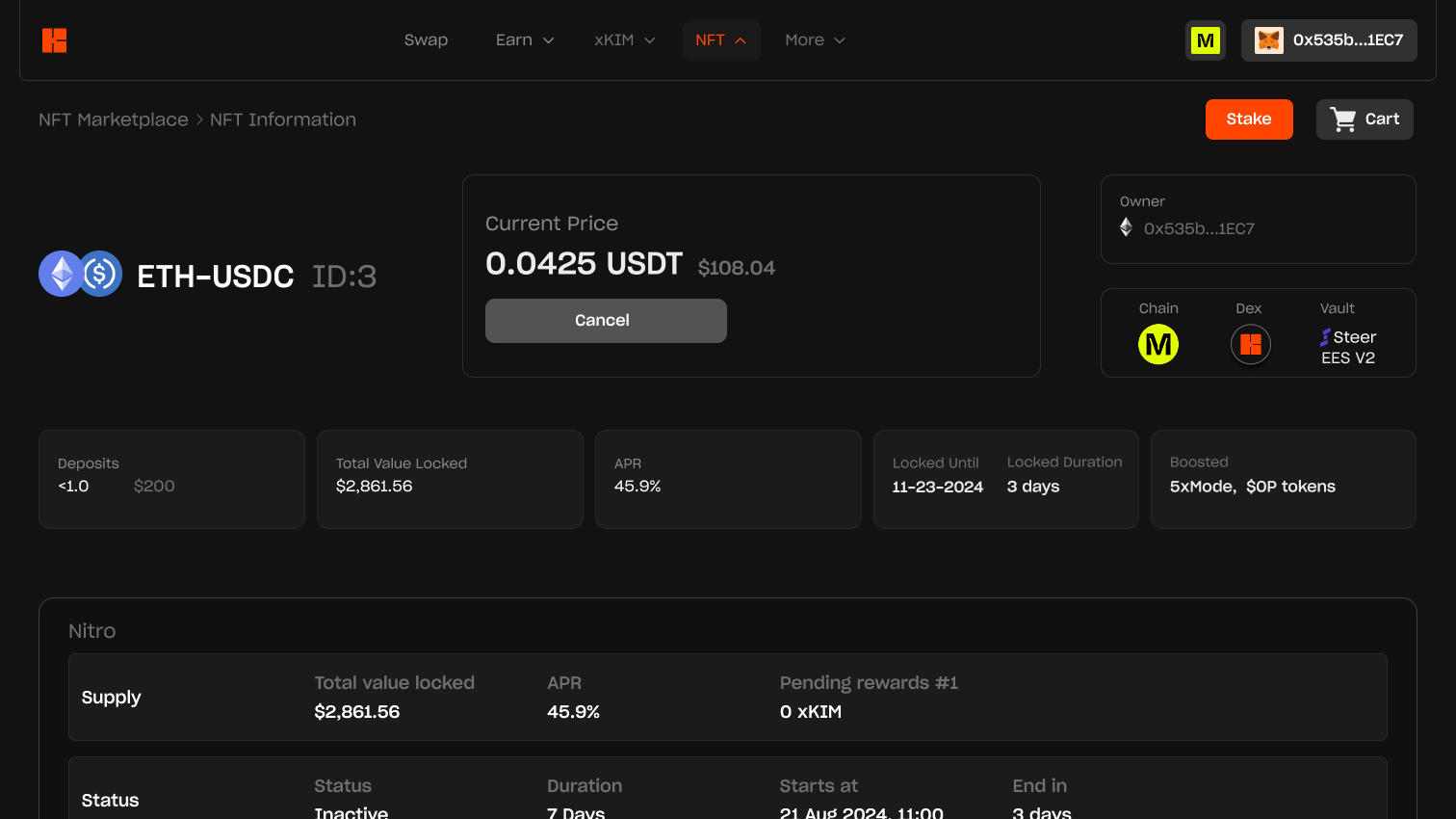
Task: Select the ID:3 label
Action: coord(345,277)
